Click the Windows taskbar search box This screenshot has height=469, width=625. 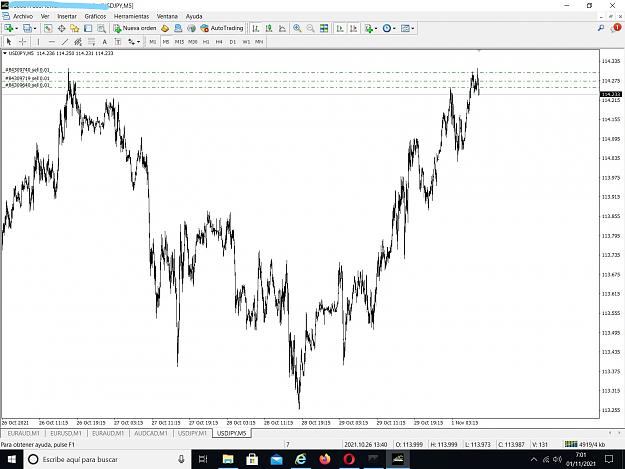tap(107, 459)
